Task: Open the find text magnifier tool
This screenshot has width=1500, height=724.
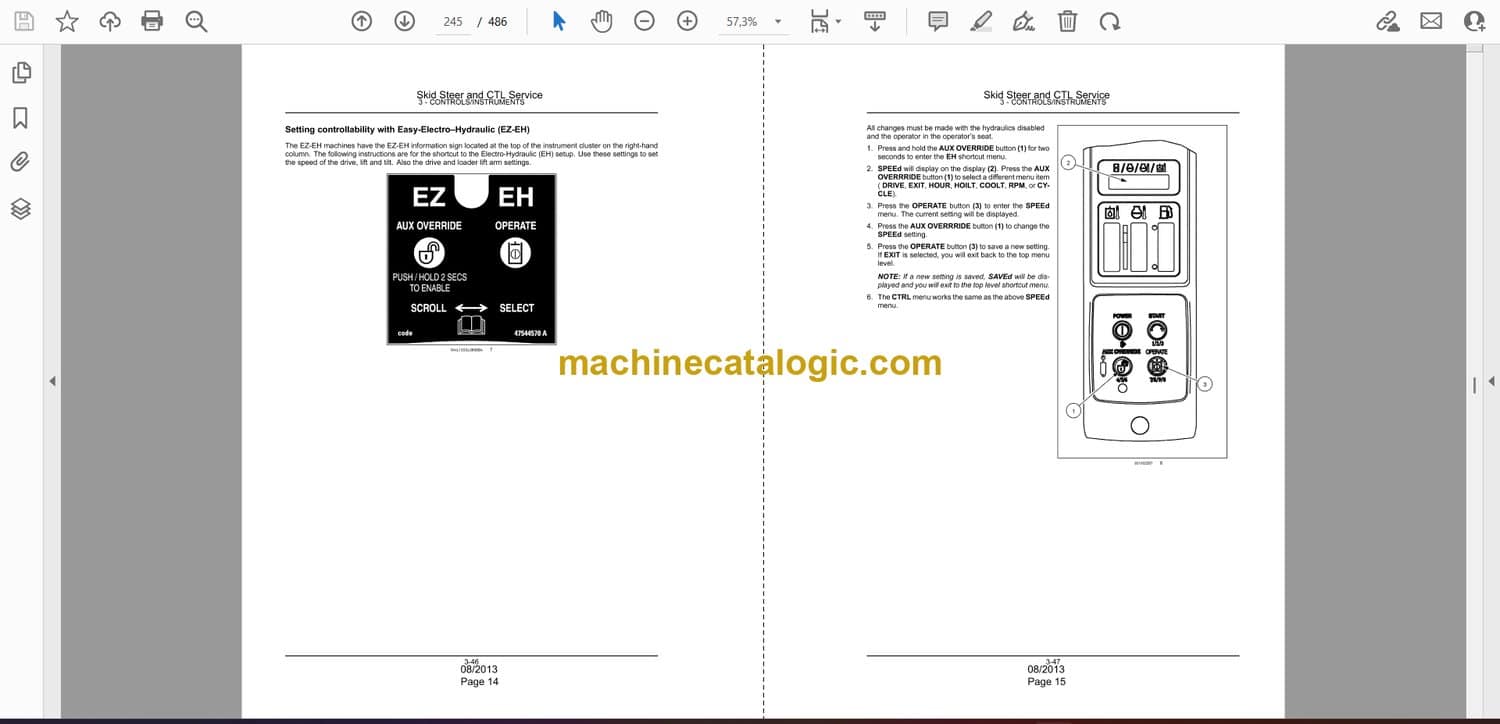Action: point(196,21)
